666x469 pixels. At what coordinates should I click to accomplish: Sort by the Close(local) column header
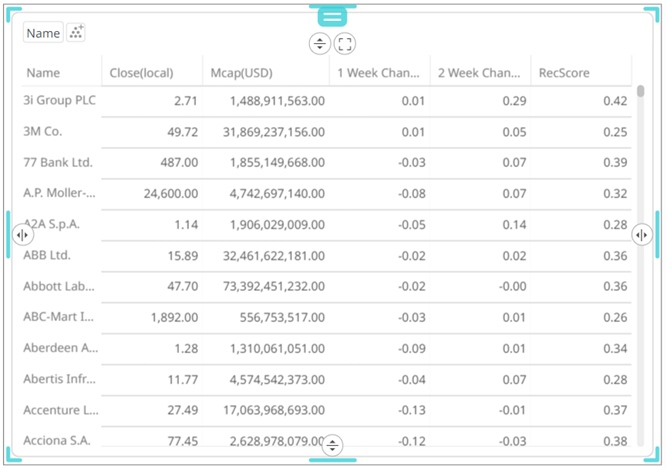pos(140,73)
